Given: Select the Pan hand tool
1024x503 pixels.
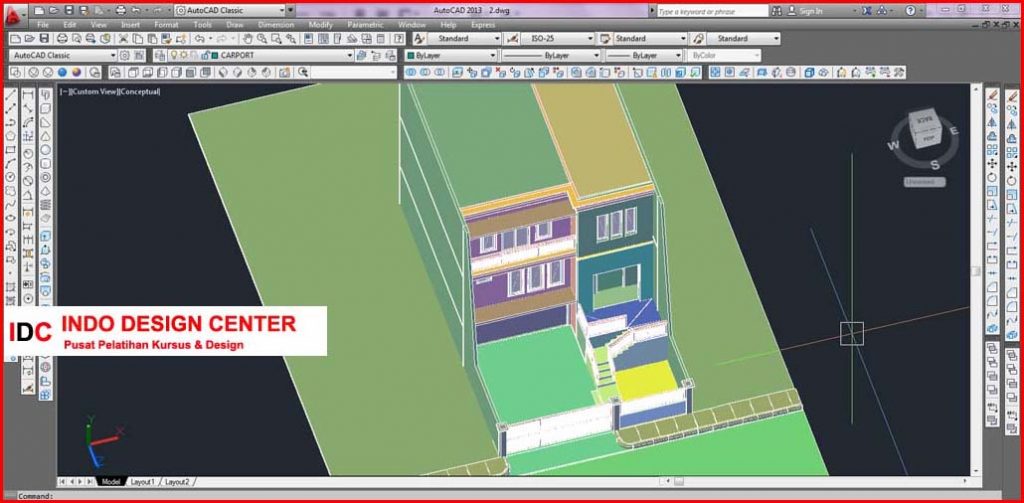Looking at the screenshot, I should pos(248,39).
